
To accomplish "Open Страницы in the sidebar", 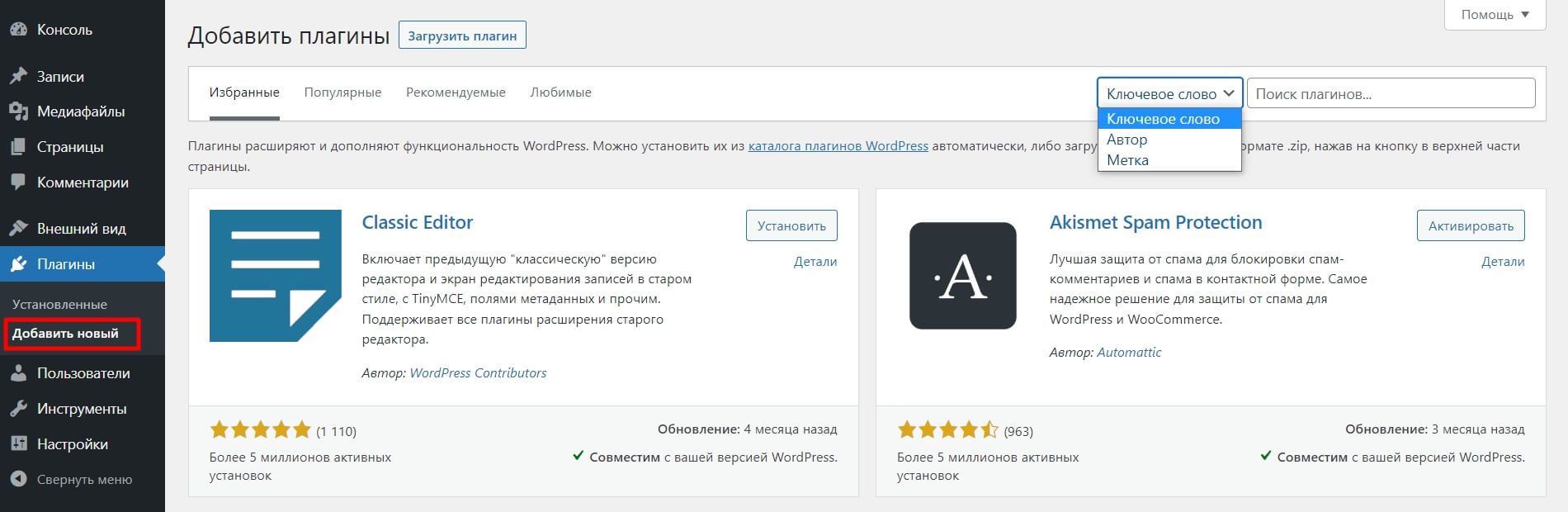I will tap(83, 147).
